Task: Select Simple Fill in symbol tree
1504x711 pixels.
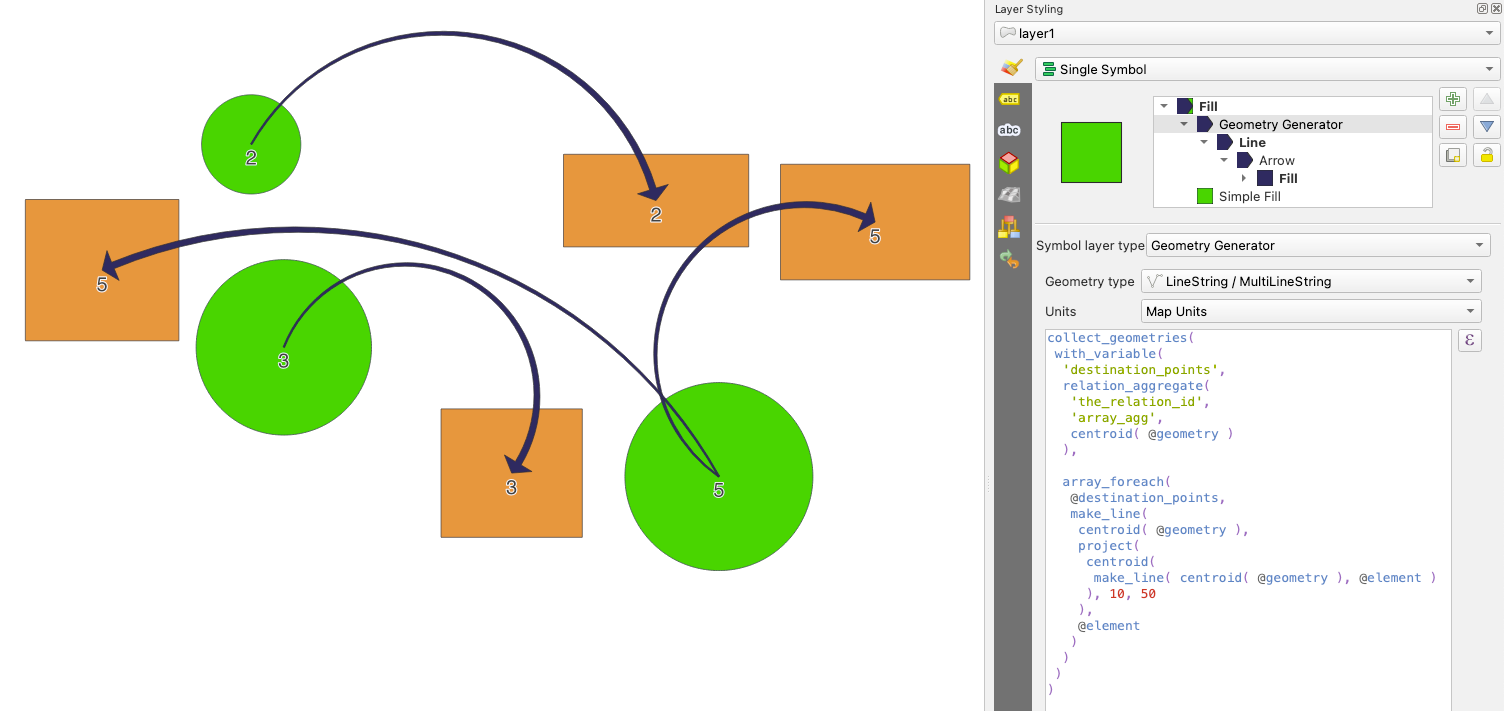Action: point(1249,197)
